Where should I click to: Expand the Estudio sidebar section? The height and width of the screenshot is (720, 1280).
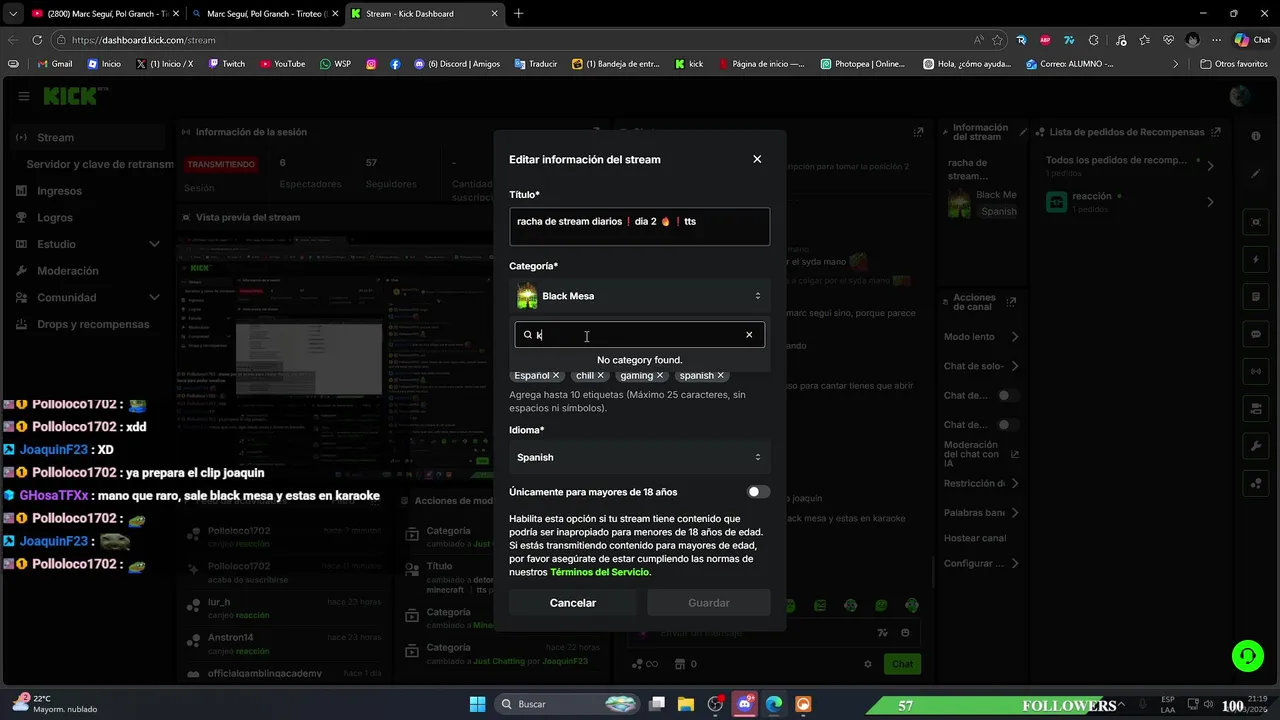pos(88,244)
